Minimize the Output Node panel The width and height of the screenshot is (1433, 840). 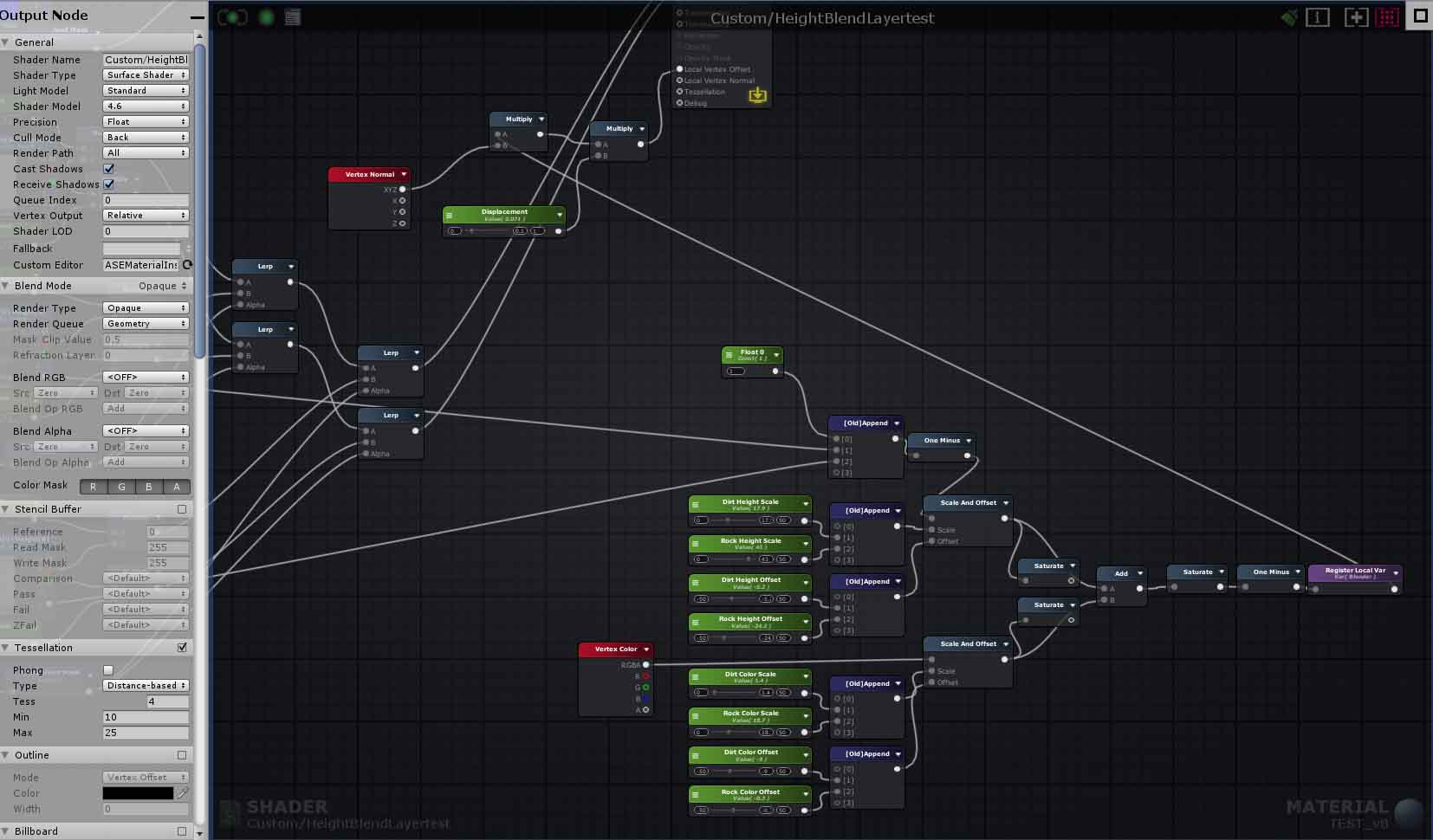coord(197,16)
